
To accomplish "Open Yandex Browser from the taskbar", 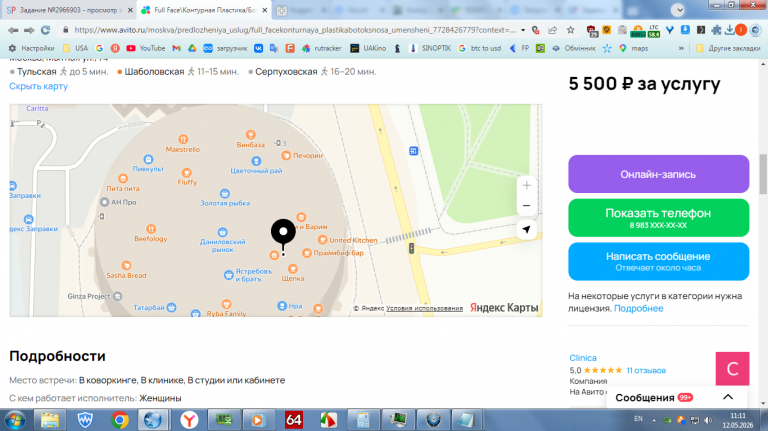I will click(189, 420).
